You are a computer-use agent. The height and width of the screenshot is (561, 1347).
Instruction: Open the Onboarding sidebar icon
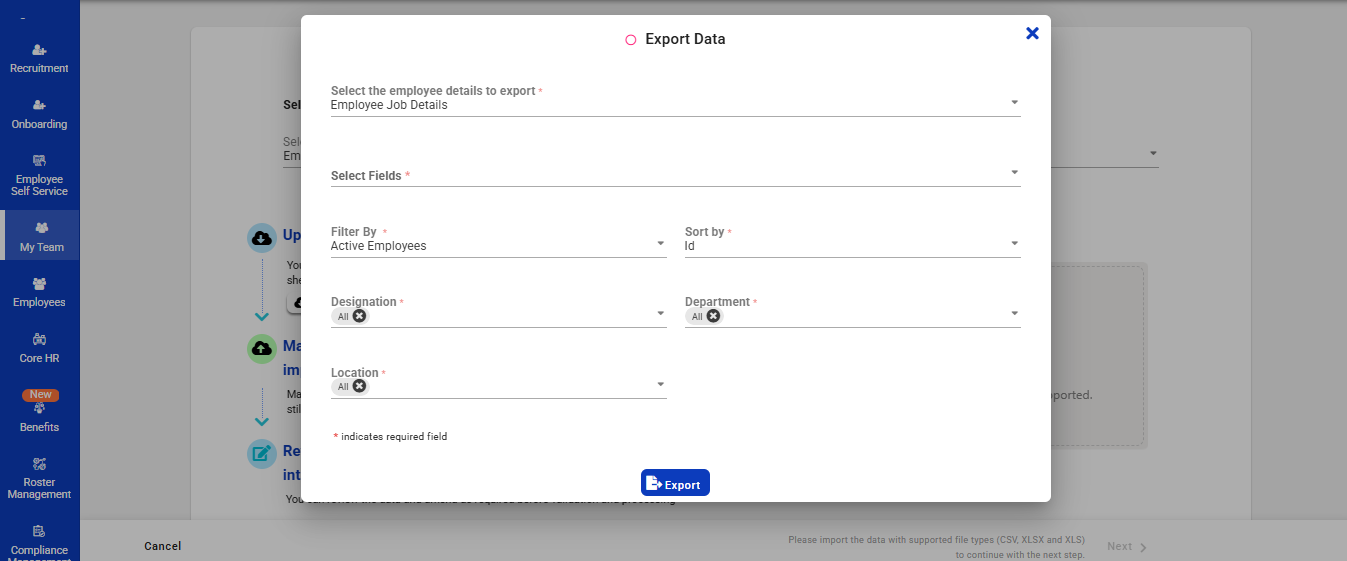point(39,105)
